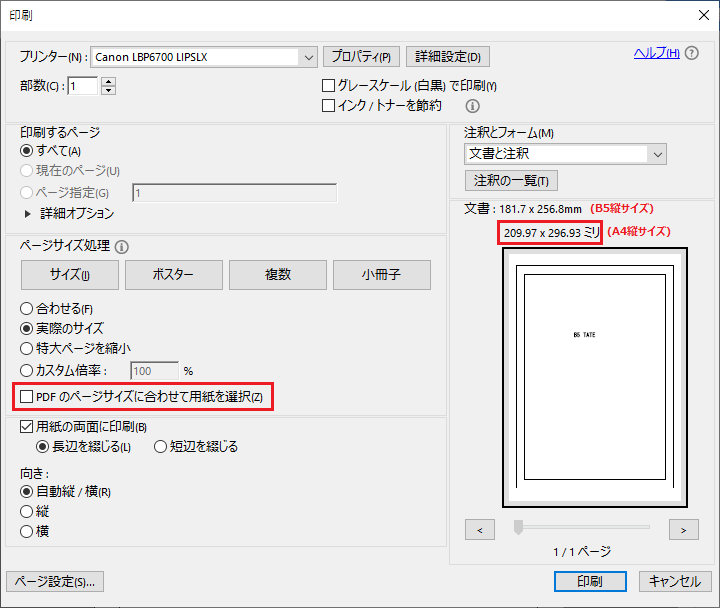Increase copies with the up spinner arrow
This screenshot has height=608, width=720.
[x=108, y=82]
